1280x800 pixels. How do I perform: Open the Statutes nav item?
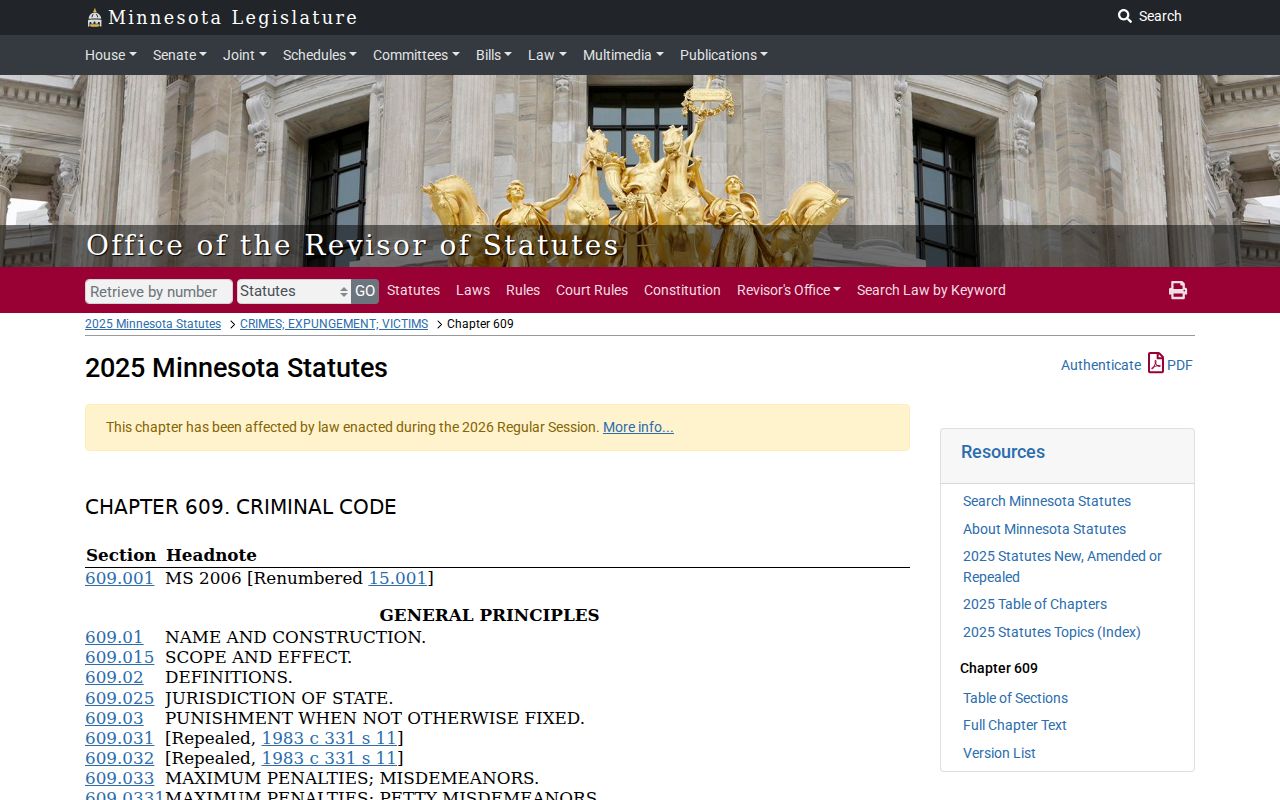(x=413, y=290)
